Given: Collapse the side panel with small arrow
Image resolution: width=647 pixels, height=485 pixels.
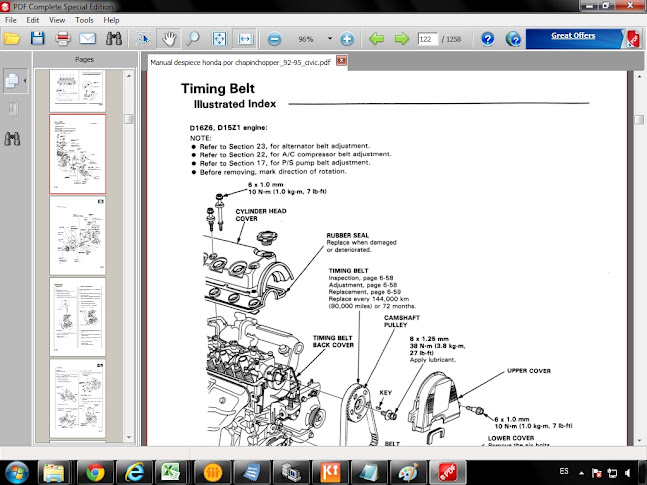Looking at the screenshot, I should point(25,80).
